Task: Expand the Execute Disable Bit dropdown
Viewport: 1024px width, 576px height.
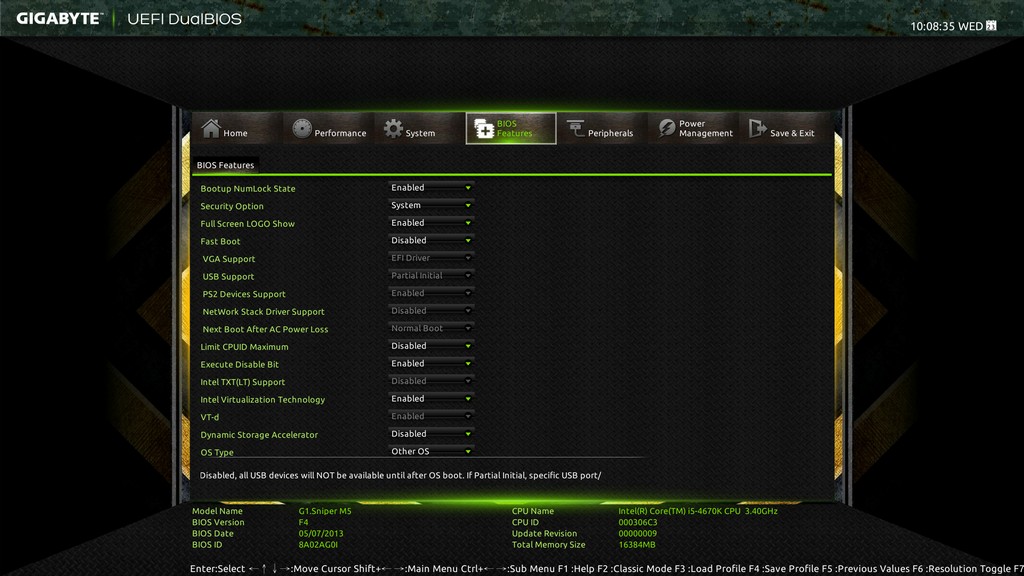Action: click(431, 363)
